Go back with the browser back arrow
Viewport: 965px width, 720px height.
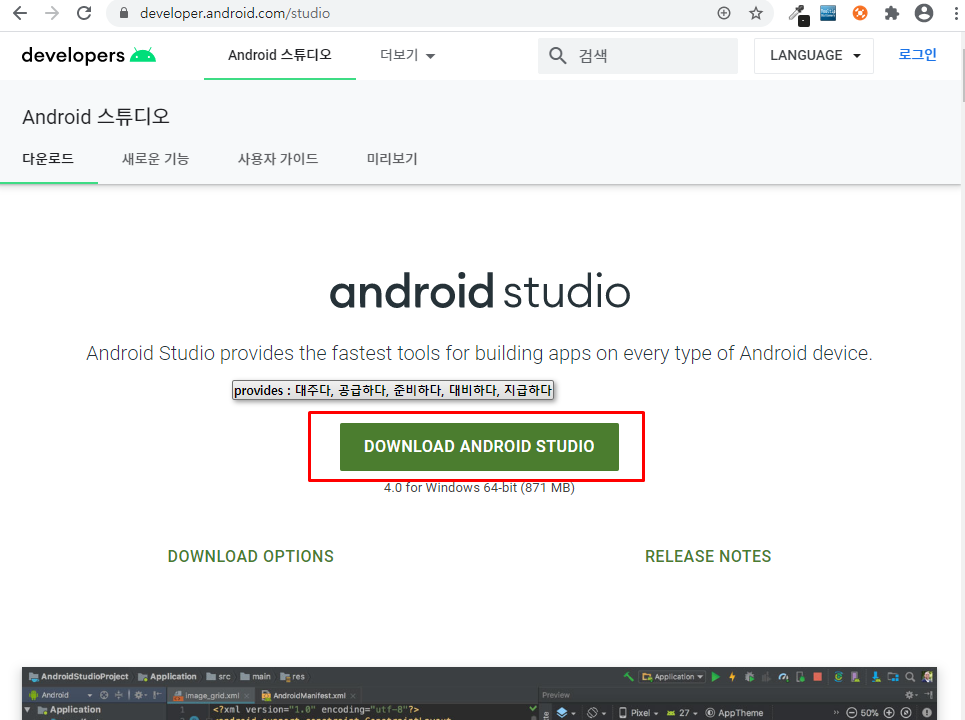20,13
